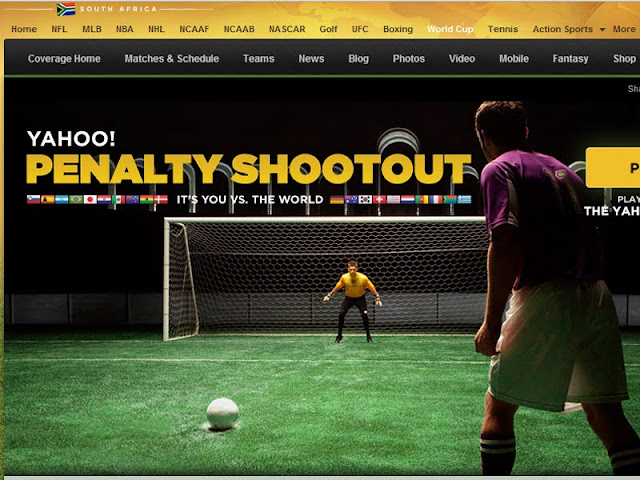Click the Slovenia flag in the banner
640x480 pixels.
coord(33,199)
